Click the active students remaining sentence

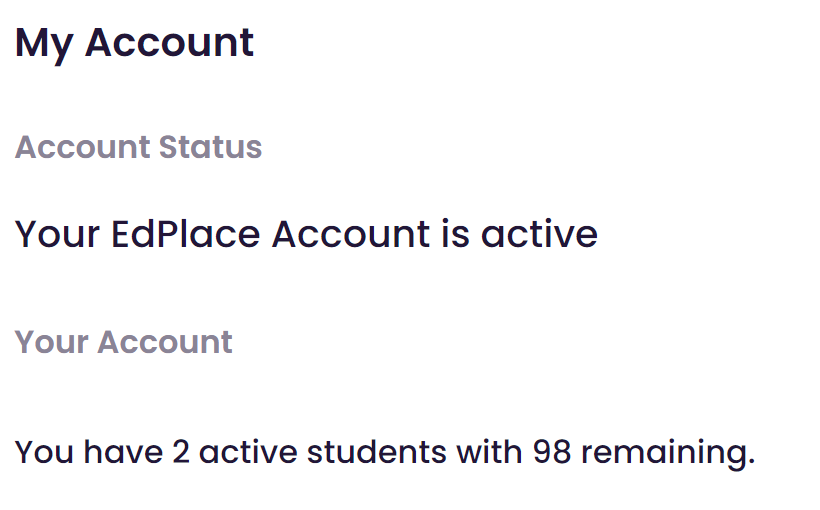pos(385,453)
